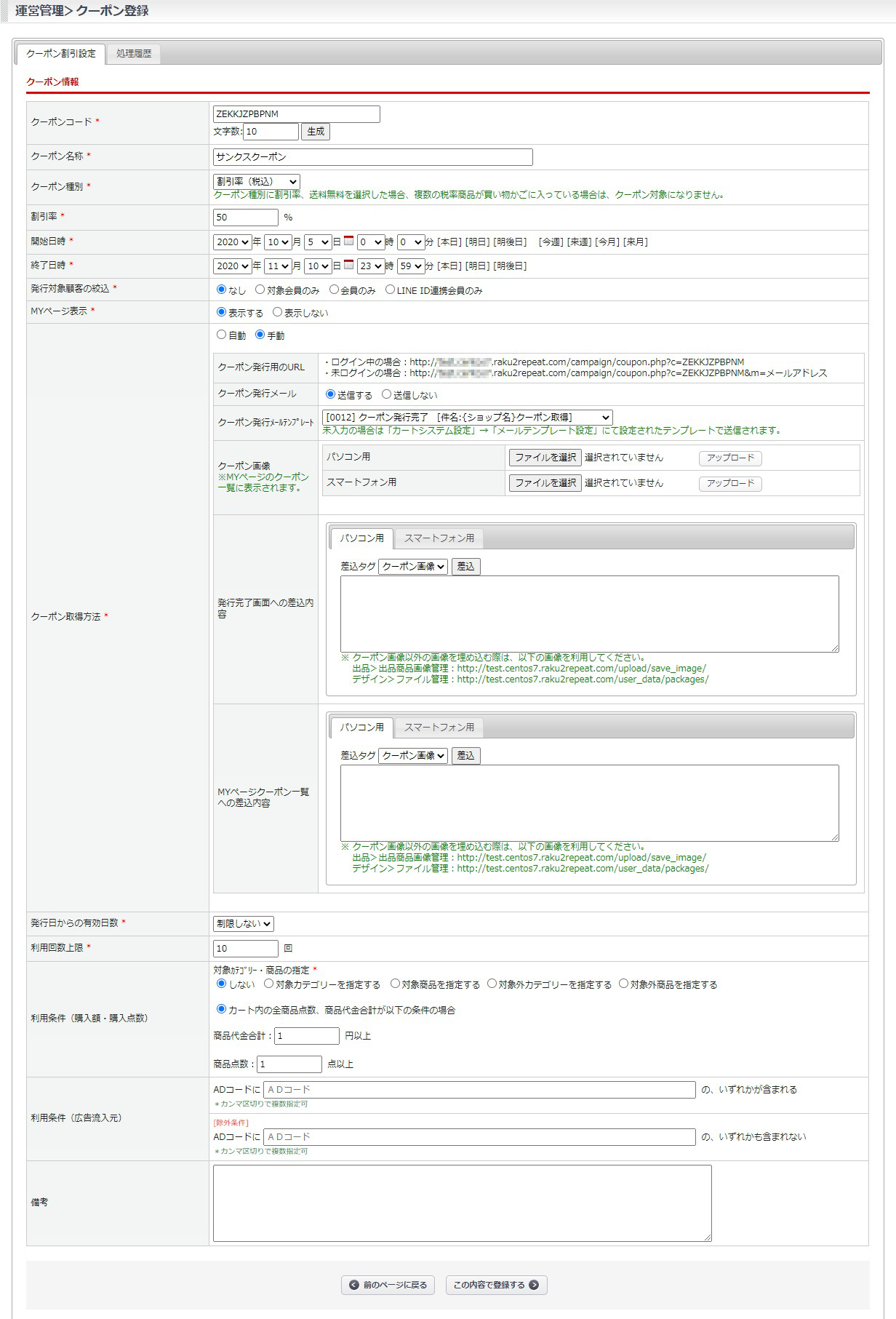Select なし for 発行対象顧客の絞込
Screen dimensions: 896x1319
(222, 290)
